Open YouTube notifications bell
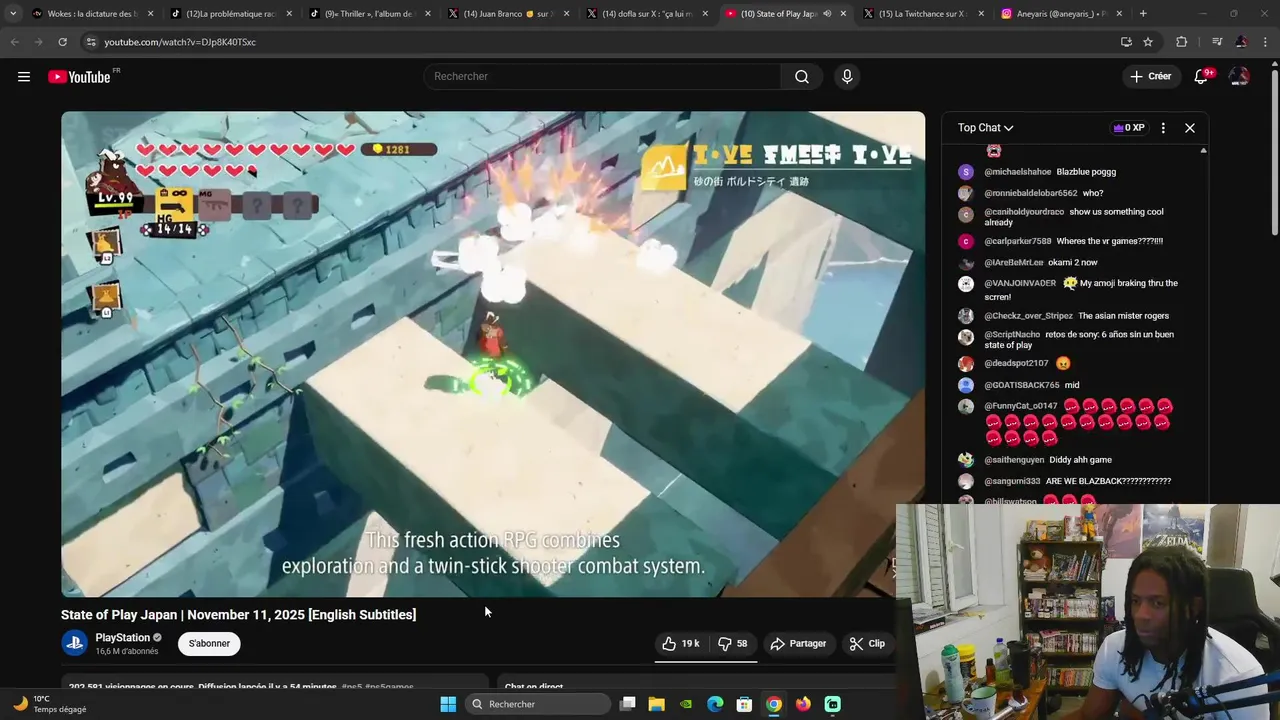 pyautogui.click(x=1201, y=77)
